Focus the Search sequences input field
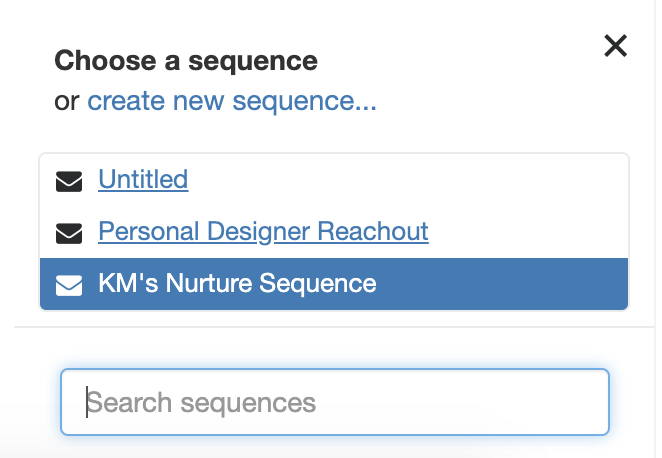 [335, 402]
